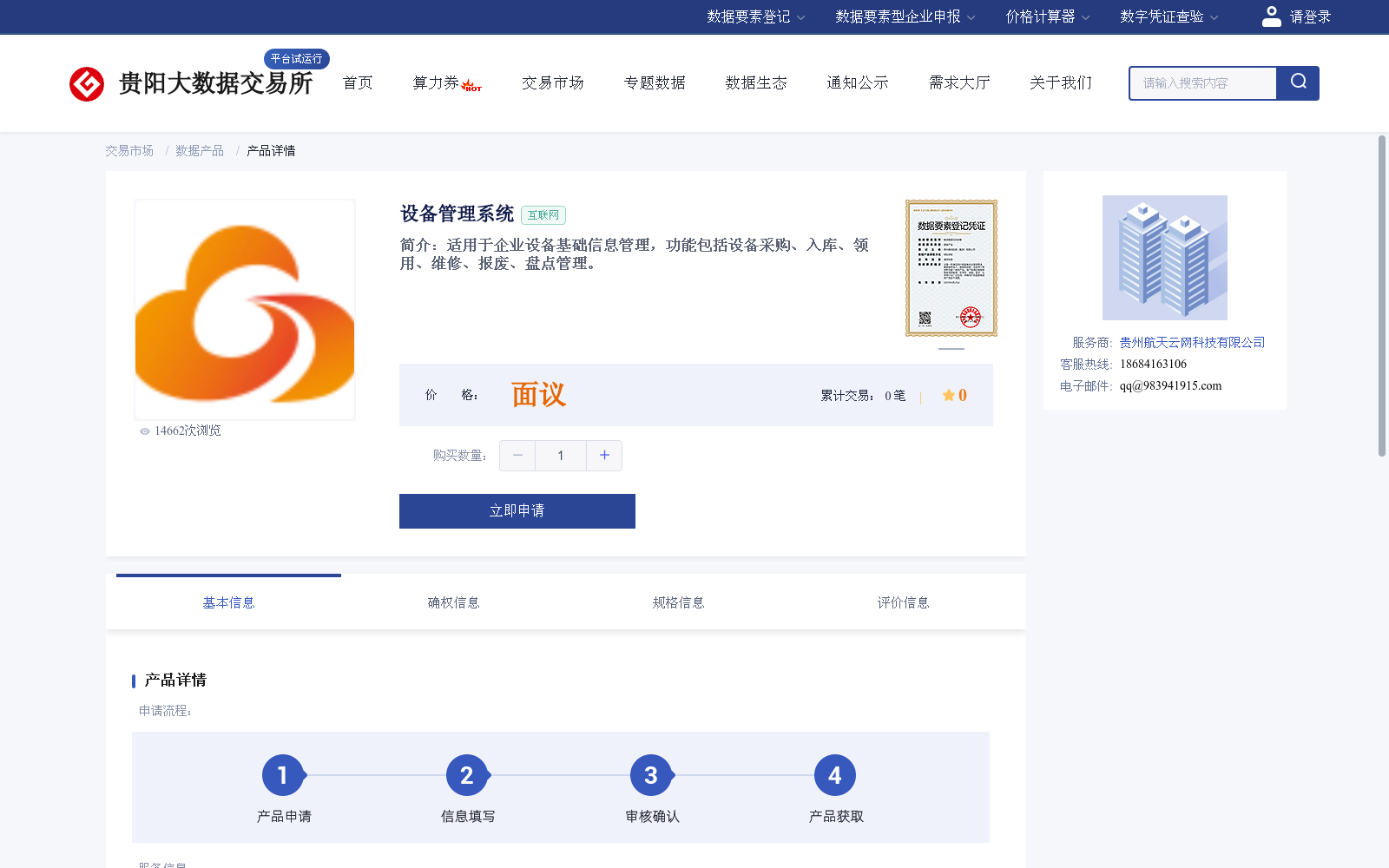Click the eye icon beside 14662次浏览
Screen dimensions: 1389x868
pyautogui.click(x=145, y=431)
